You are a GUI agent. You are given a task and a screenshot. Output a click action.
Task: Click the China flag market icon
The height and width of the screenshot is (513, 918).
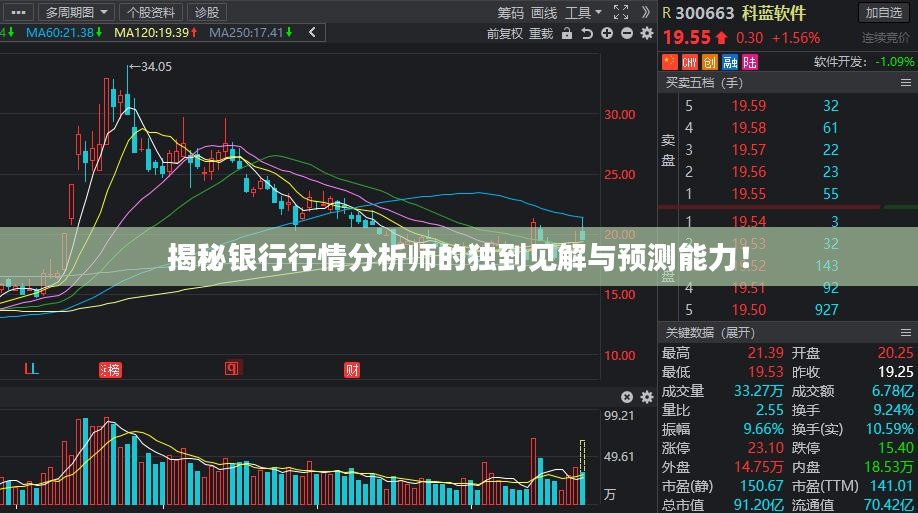click(670, 61)
